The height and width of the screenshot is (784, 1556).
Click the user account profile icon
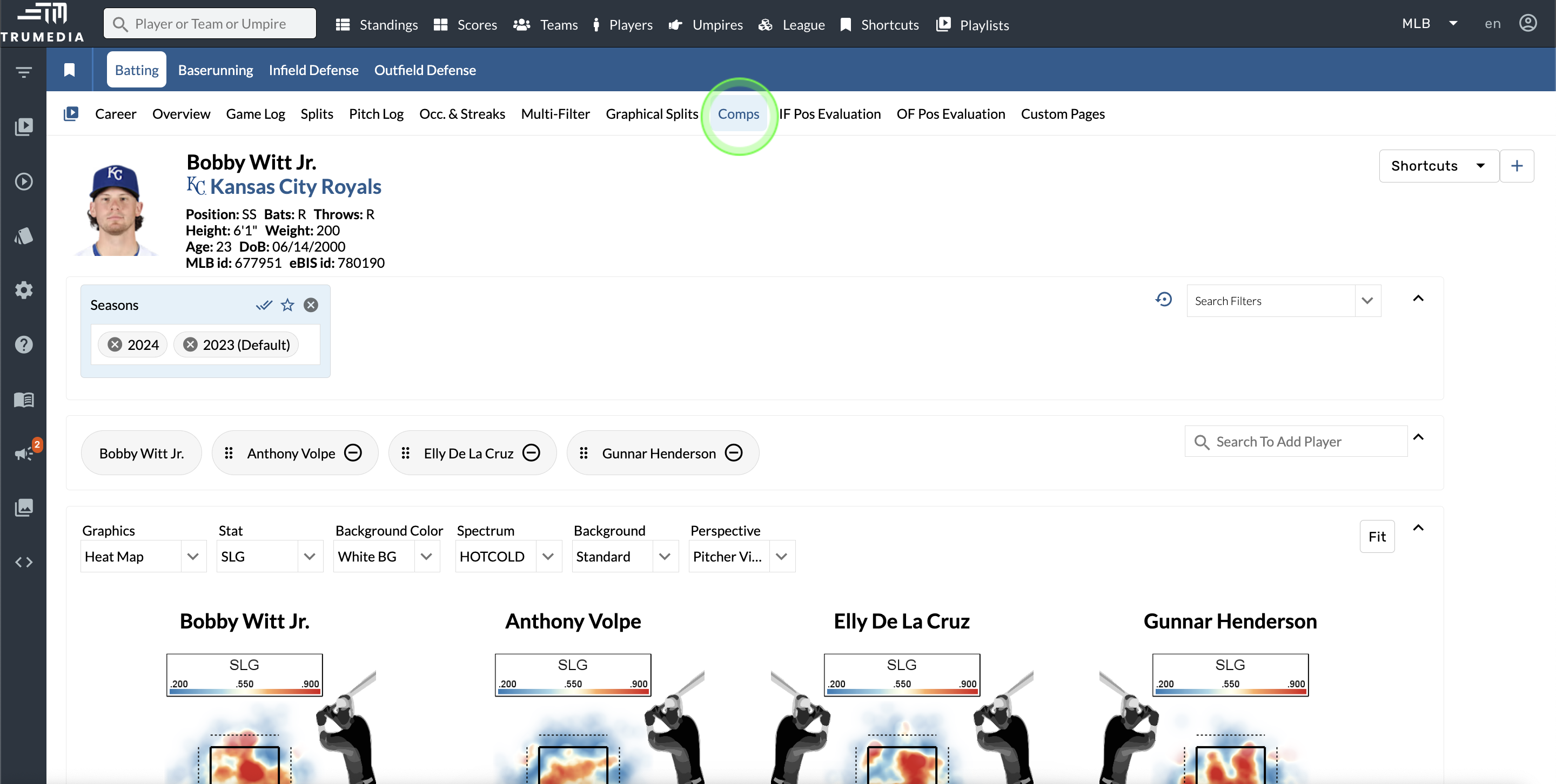pyautogui.click(x=1527, y=24)
